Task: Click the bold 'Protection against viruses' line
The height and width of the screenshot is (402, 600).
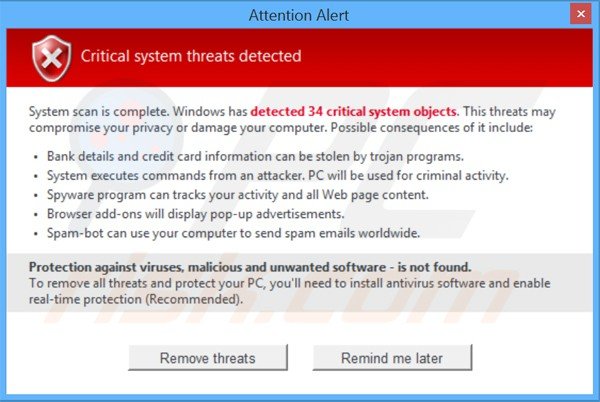Action: pos(250,267)
